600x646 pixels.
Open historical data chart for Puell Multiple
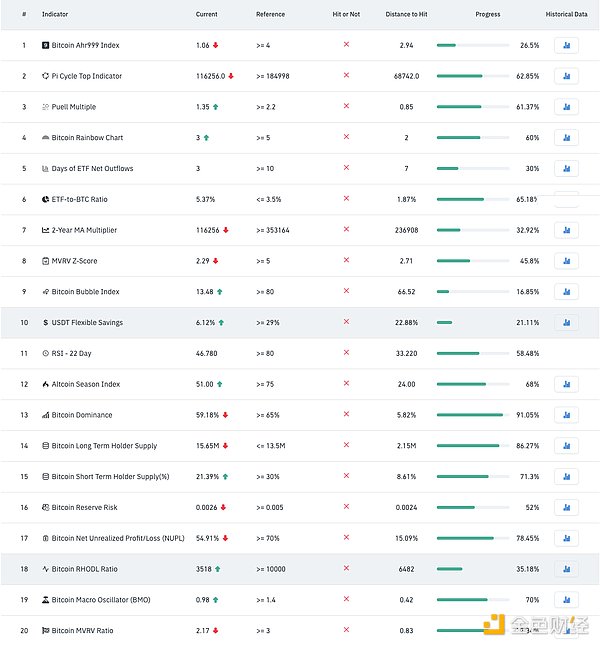tap(566, 107)
